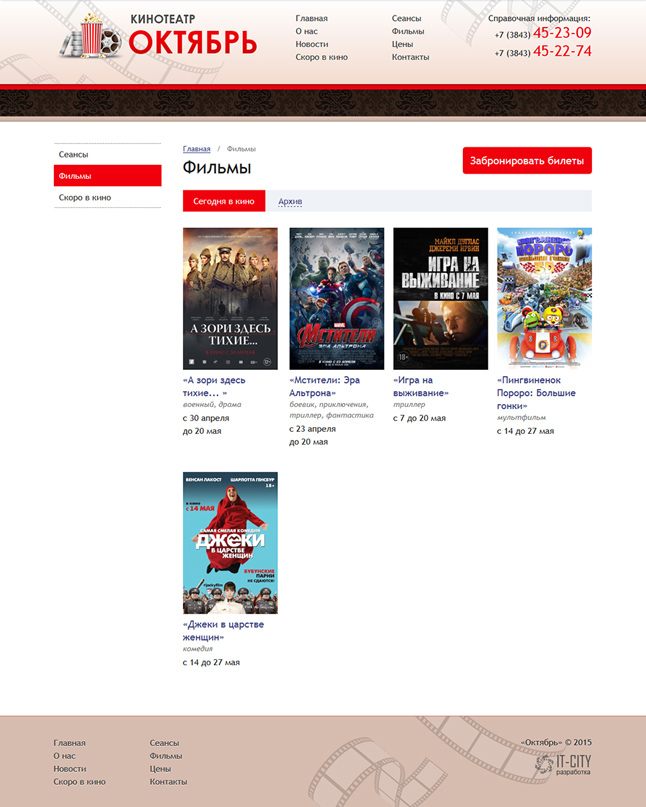Click the «А зори здесь тихие…» title link

pyautogui.click(x=214, y=387)
